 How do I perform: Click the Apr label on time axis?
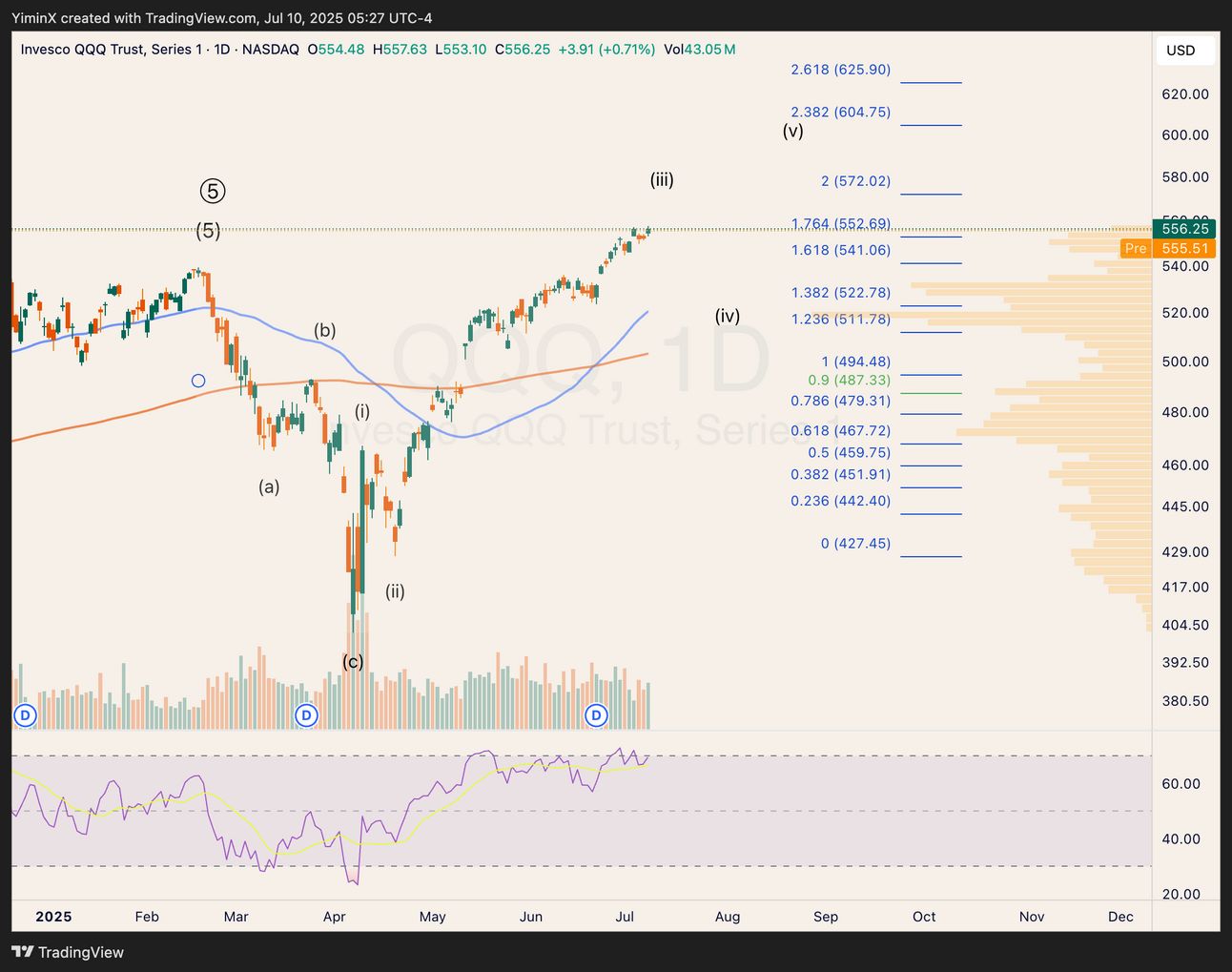click(334, 917)
